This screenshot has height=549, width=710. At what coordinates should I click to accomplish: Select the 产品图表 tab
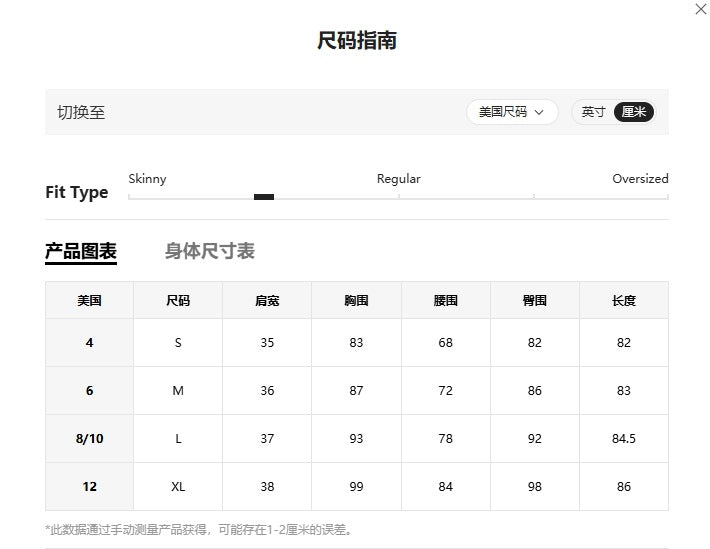(81, 251)
